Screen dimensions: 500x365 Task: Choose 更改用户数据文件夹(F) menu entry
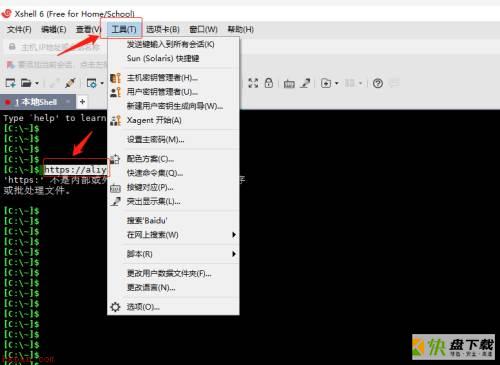click(x=173, y=274)
